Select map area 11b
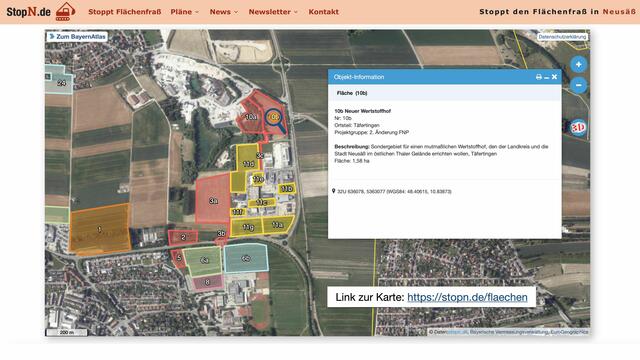The image size is (640, 360). point(287,189)
